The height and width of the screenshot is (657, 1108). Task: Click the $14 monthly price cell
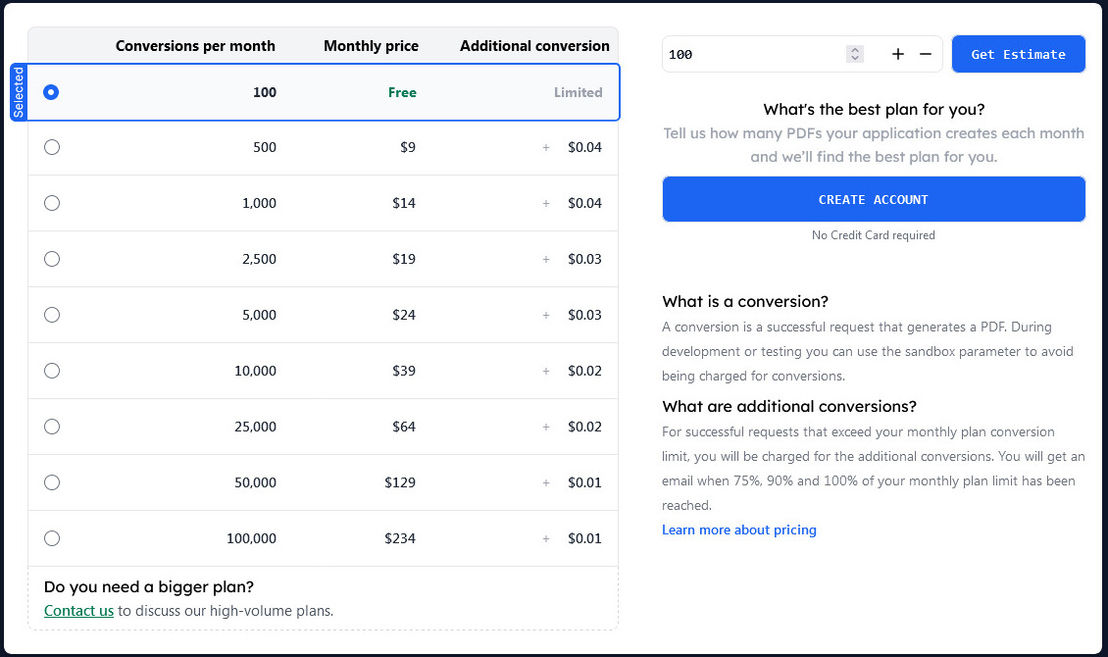tap(404, 203)
